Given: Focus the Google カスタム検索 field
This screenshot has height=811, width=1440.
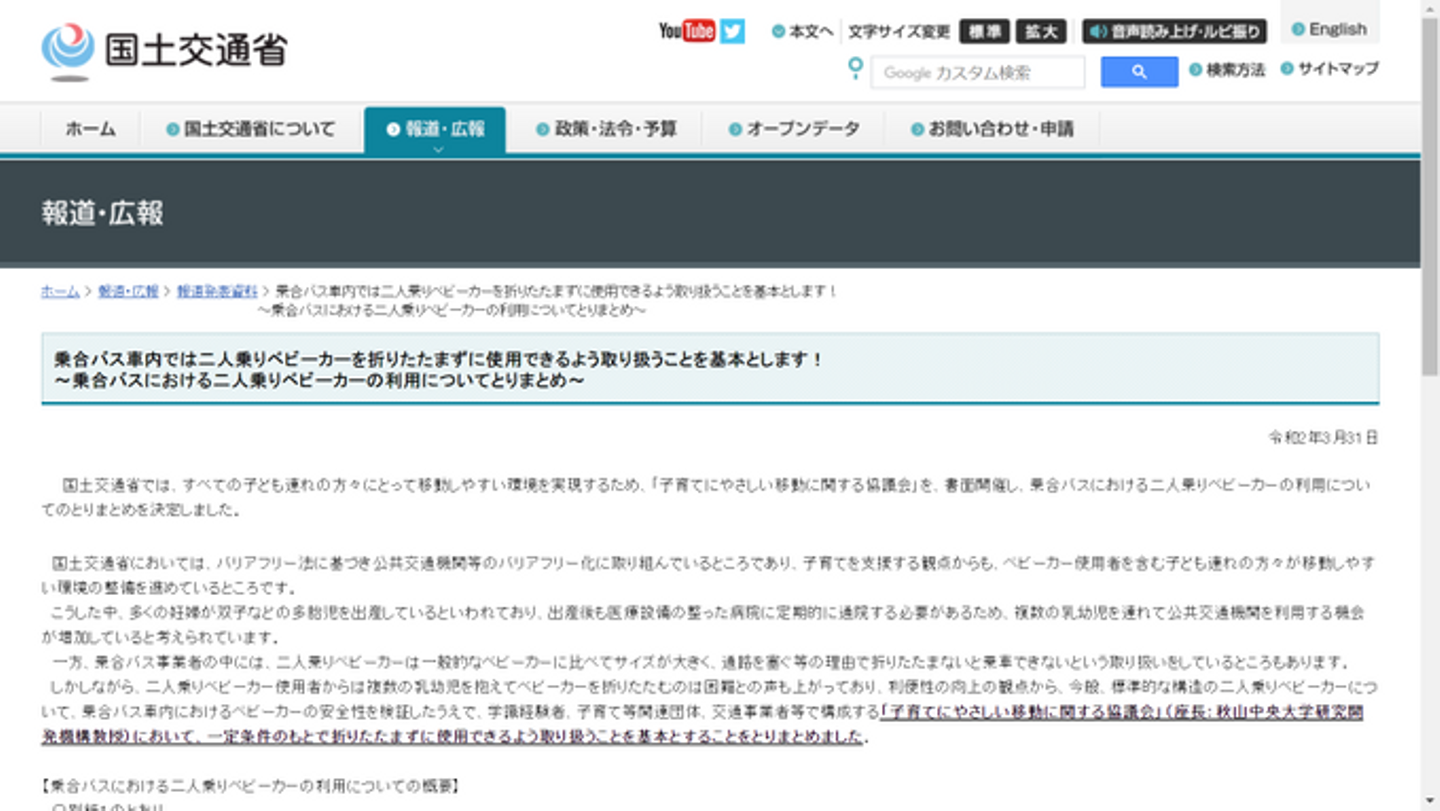Looking at the screenshot, I should (978, 72).
